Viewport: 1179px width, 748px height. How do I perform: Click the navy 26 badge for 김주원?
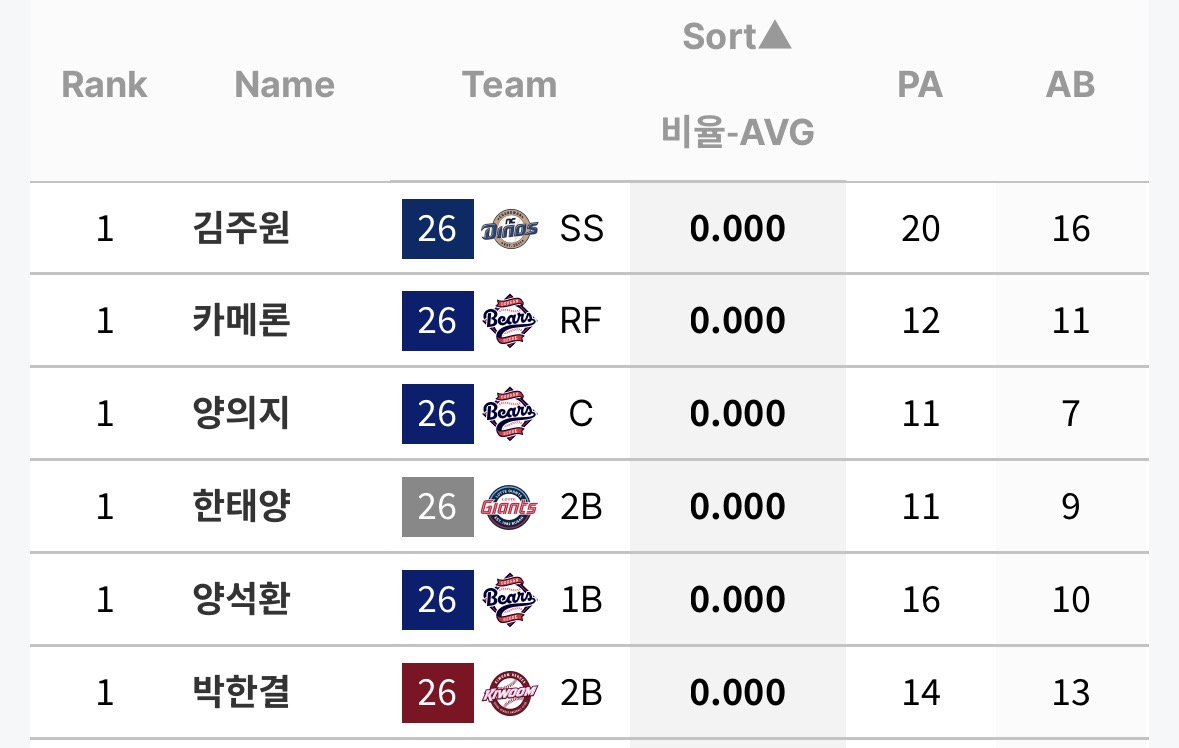[x=437, y=229]
